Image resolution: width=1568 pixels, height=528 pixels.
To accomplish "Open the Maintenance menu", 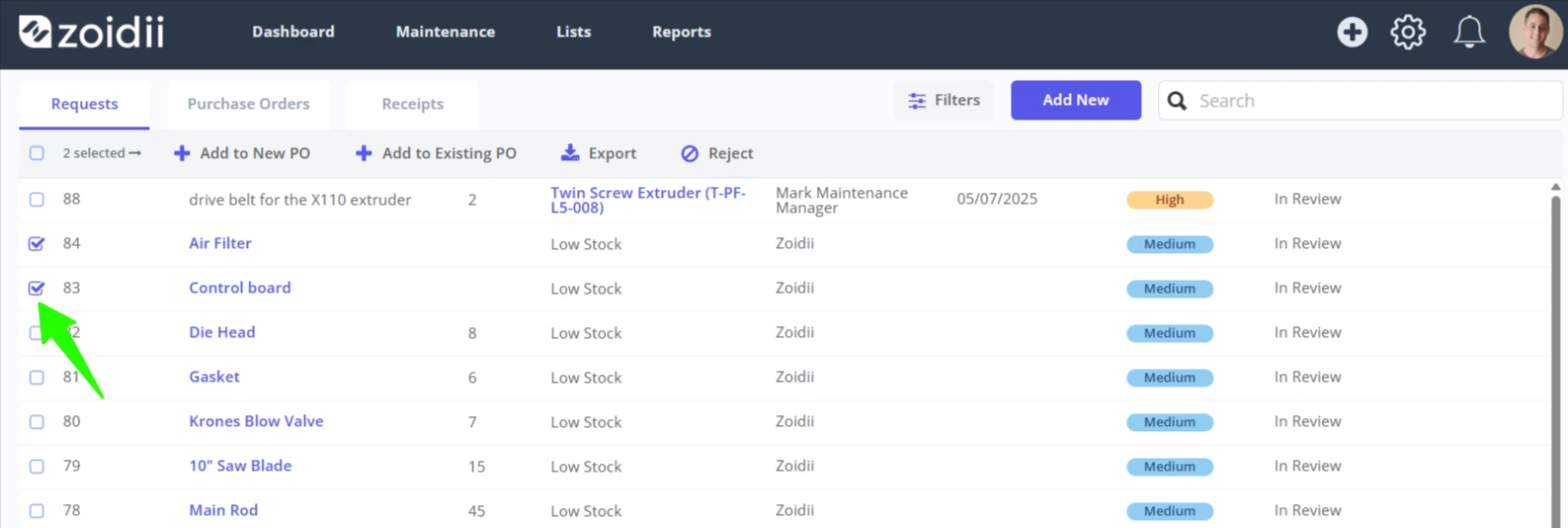I will click(x=446, y=32).
